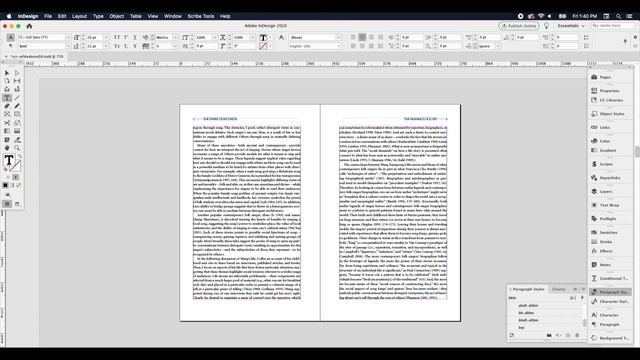Select the shaft-ahbm paragraph style
640x360 pixels.
tap(528, 305)
